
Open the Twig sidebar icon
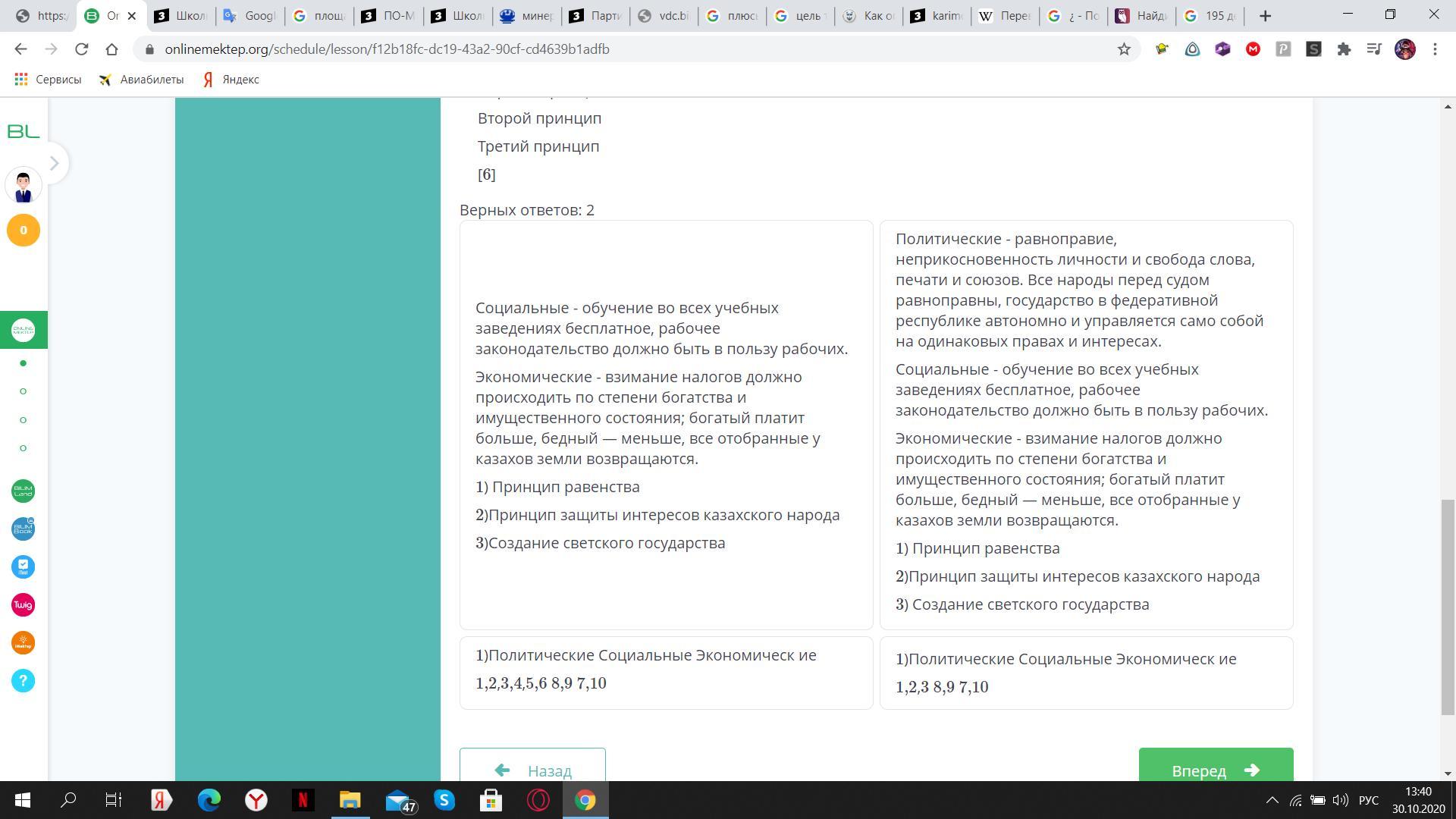point(23,605)
